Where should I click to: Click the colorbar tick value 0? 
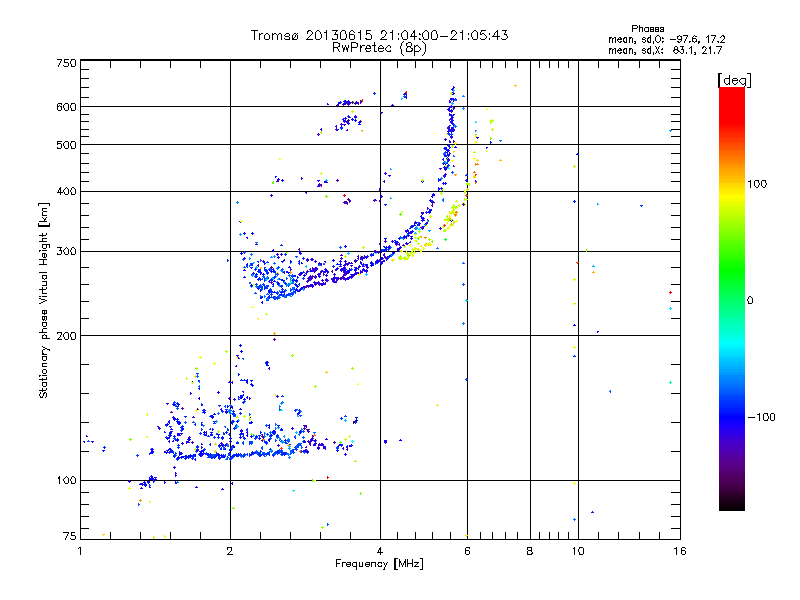(x=750, y=301)
